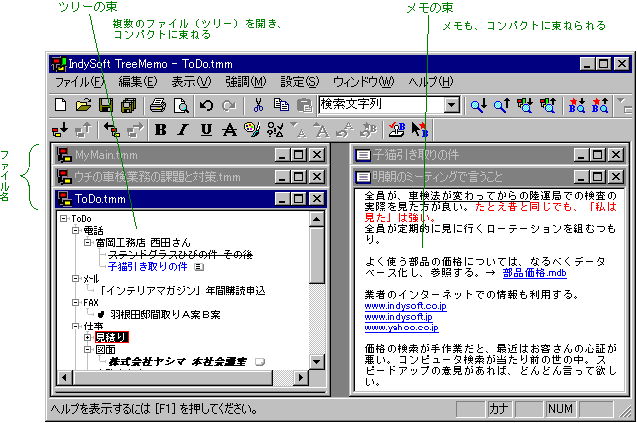Click the grayed smaller font A icon
The height and width of the screenshot is (423, 637).
[298, 130]
